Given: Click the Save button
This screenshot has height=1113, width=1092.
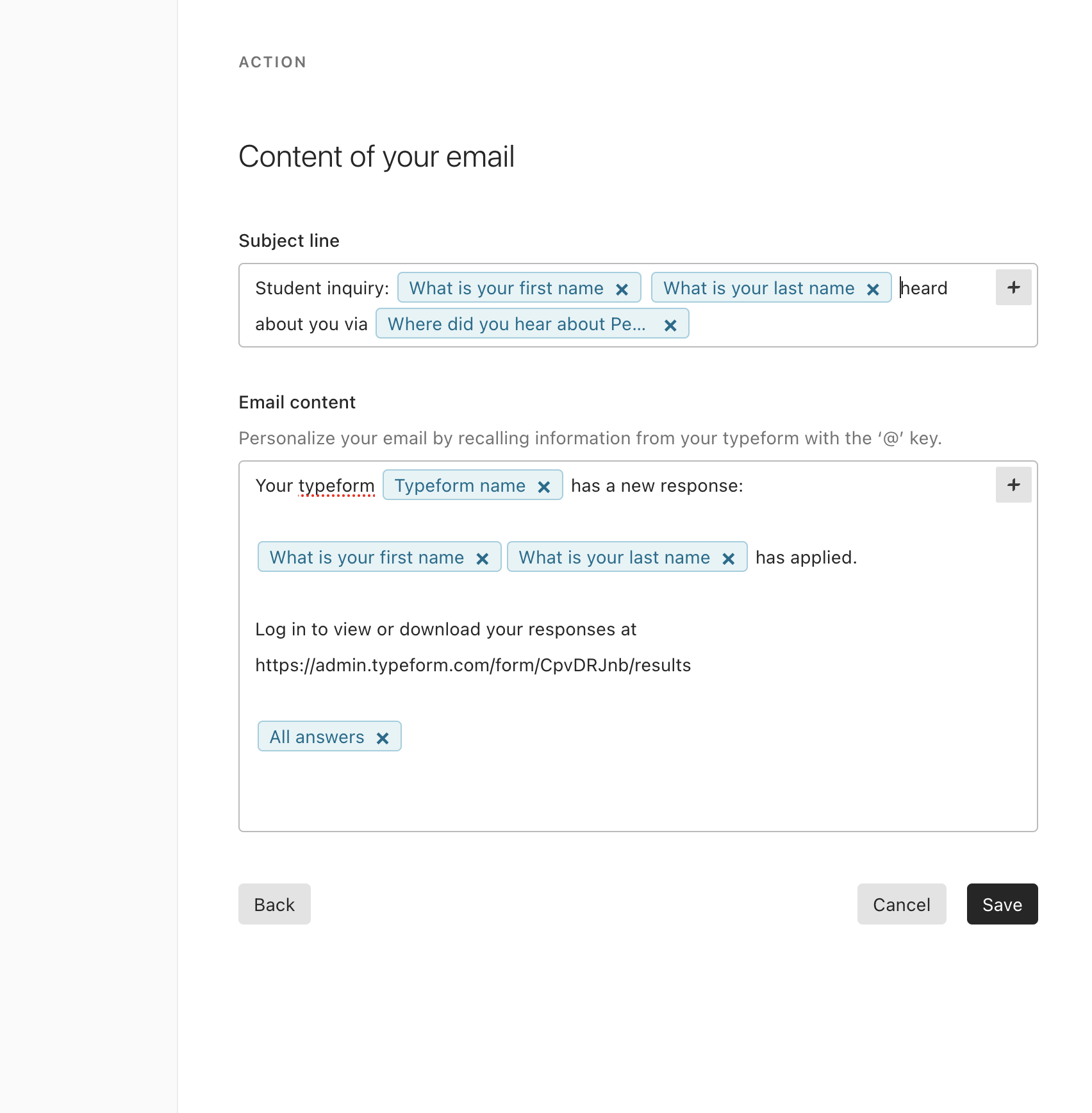Looking at the screenshot, I should (1002, 904).
